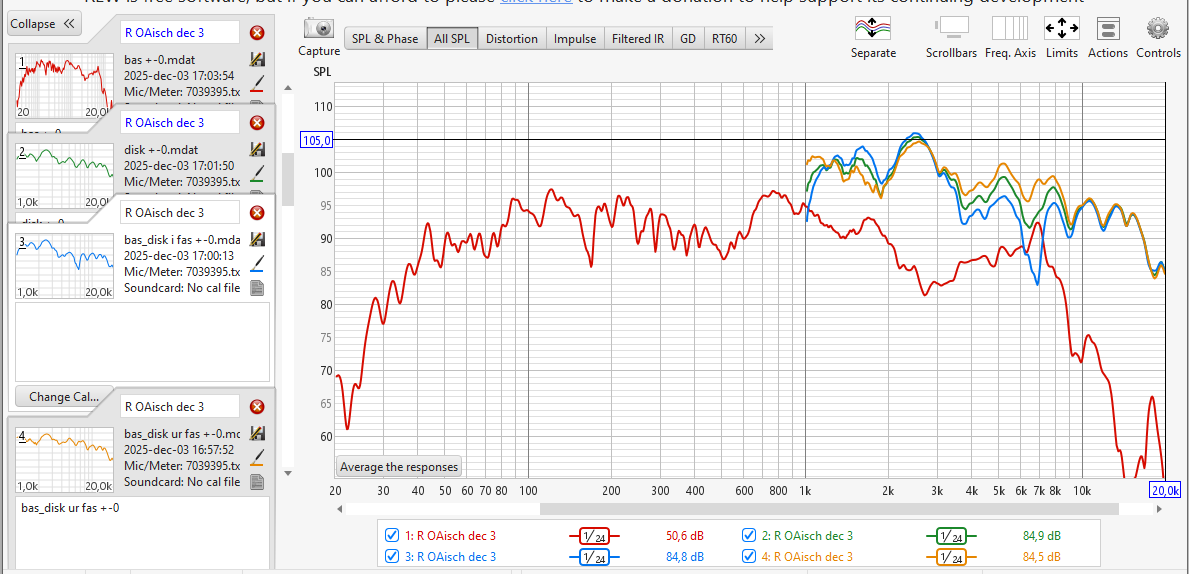Save the disk +-0.mdat measurement
Image resolution: width=1189 pixels, height=574 pixels.
[x=257, y=149]
